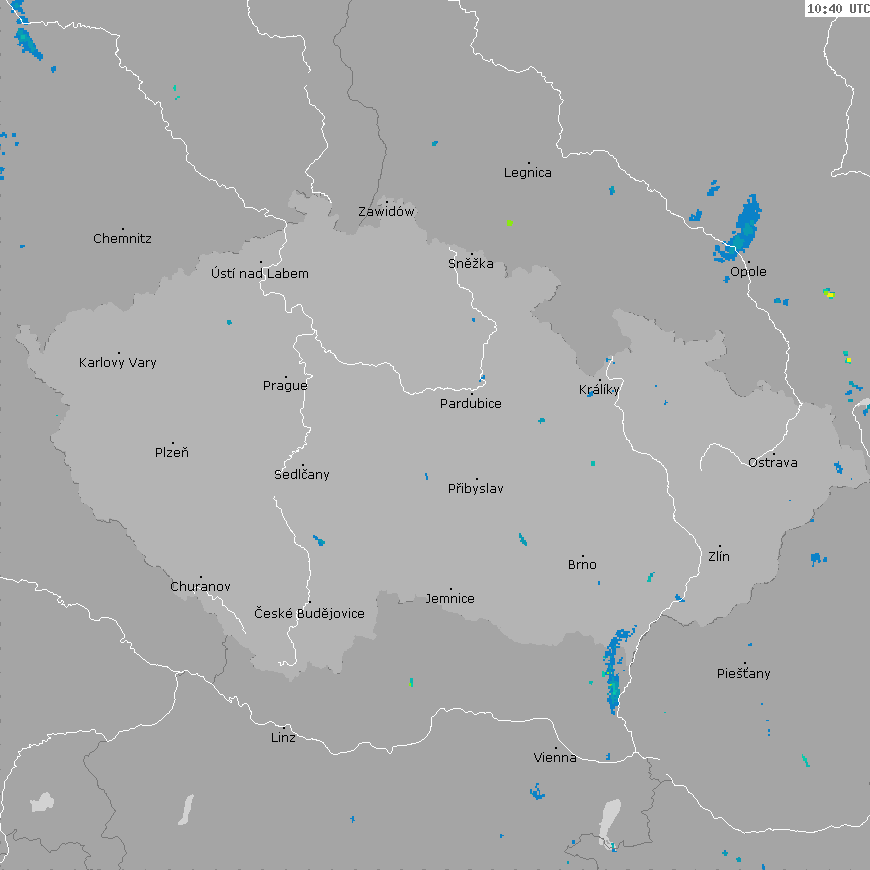The image size is (870, 870).
Task: Select the Plzeň city label
Action: (x=172, y=453)
